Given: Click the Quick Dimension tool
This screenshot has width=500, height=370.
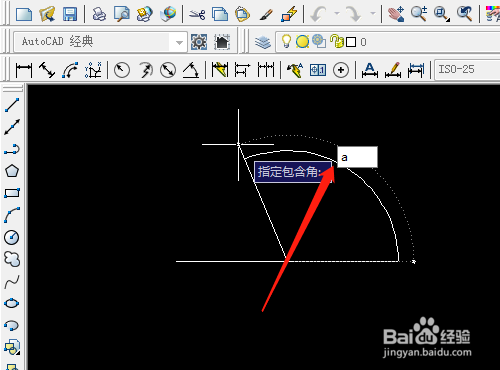Looking at the screenshot, I should 220,70.
